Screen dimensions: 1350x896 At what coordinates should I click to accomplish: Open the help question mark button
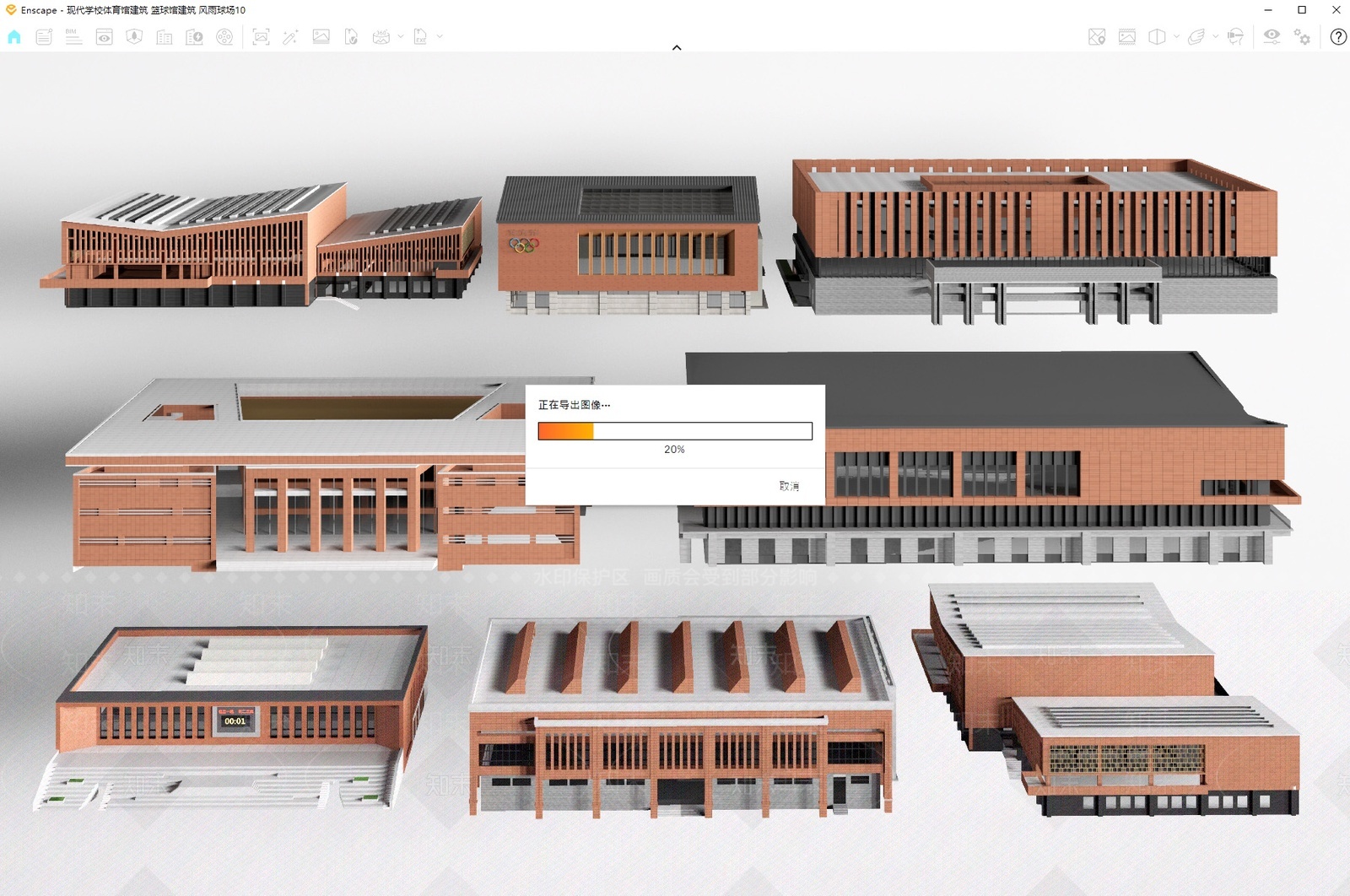(x=1338, y=37)
